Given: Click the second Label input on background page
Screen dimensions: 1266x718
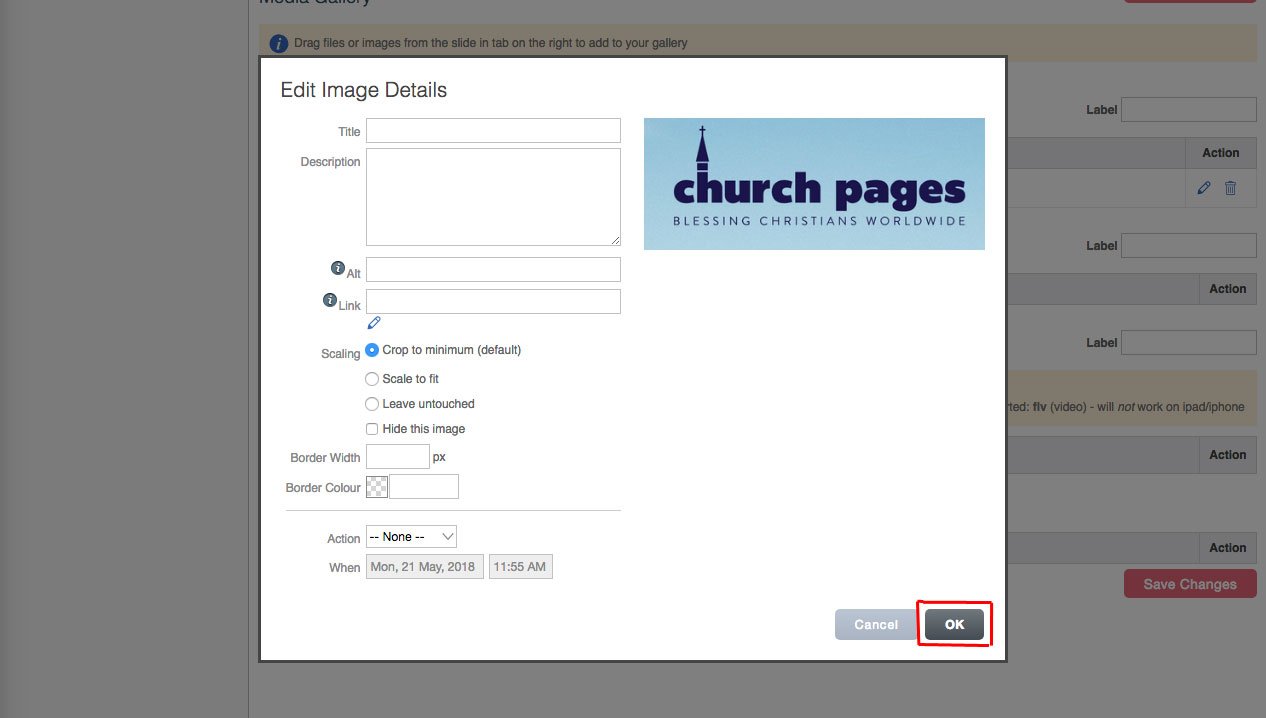Looking at the screenshot, I should tap(1189, 245).
